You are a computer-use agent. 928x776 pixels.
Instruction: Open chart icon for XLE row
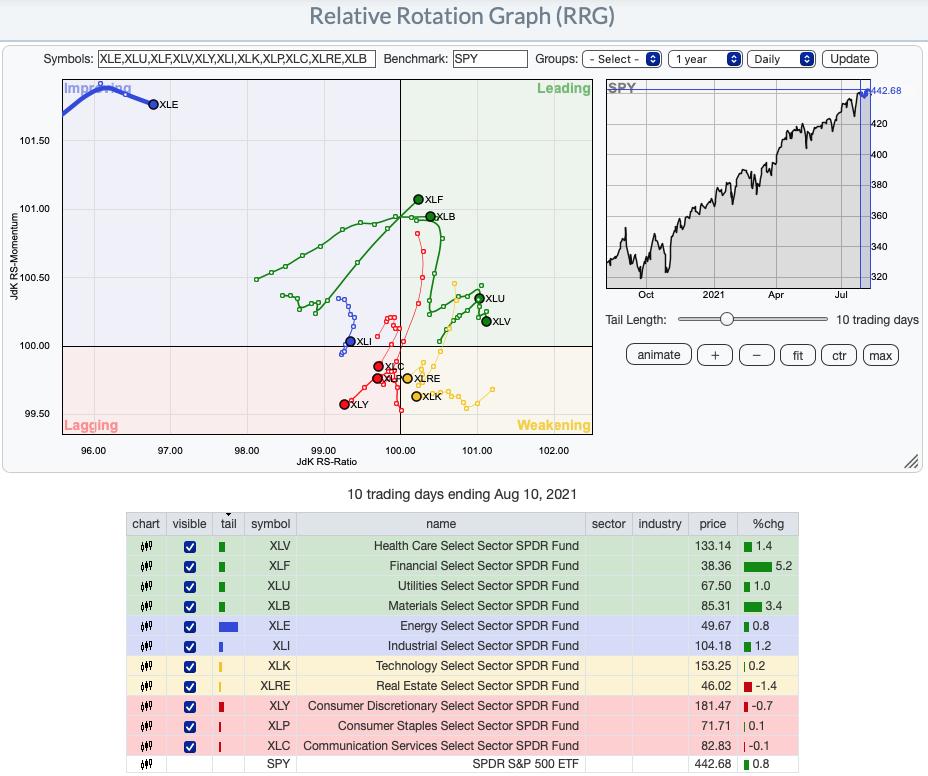point(146,626)
